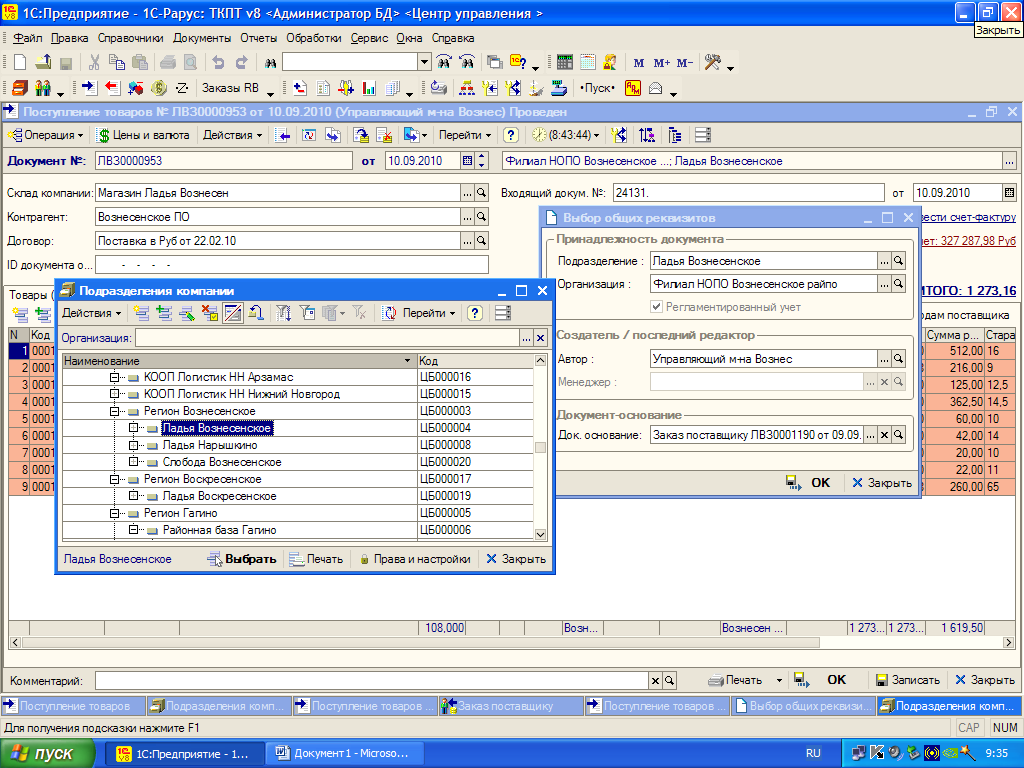This screenshot has height=768, width=1024.
Task: Click the M+ memory button
Action: coord(662,63)
